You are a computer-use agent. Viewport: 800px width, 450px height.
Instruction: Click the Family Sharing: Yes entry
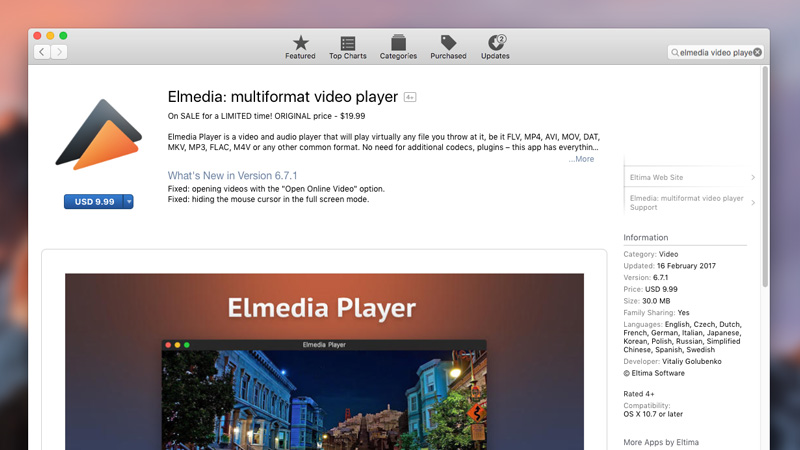[x=656, y=313]
